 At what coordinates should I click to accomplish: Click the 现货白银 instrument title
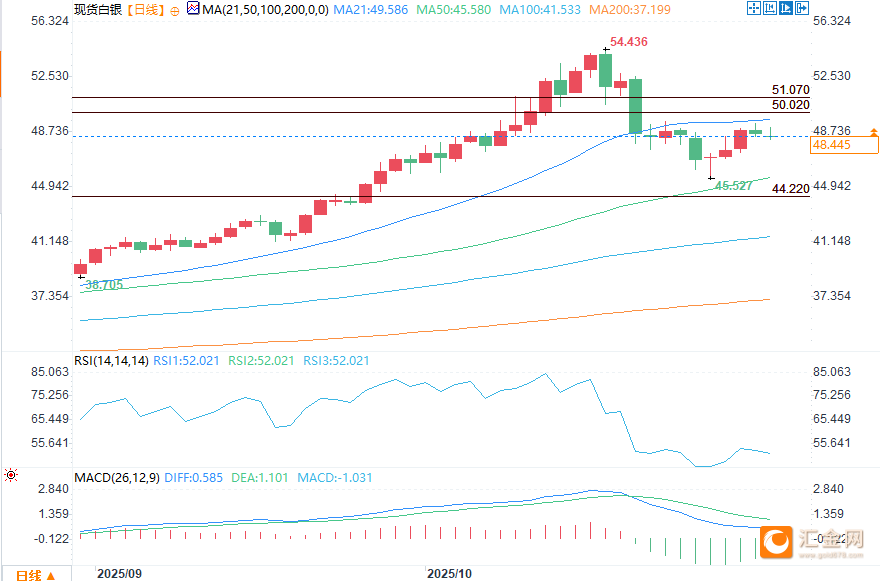coord(98,10)
